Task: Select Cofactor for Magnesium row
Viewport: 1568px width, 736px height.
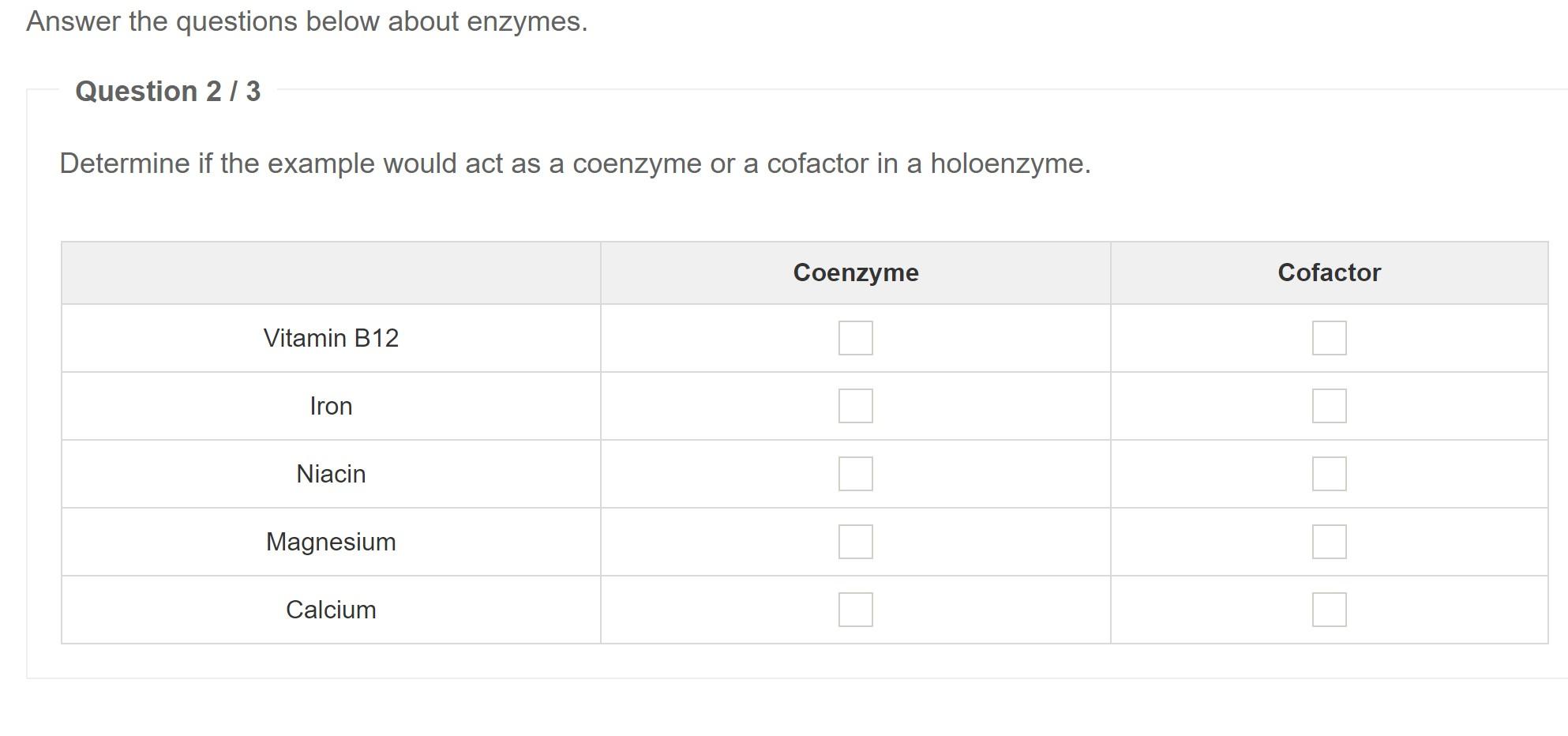Action: tap(1329, 542)
